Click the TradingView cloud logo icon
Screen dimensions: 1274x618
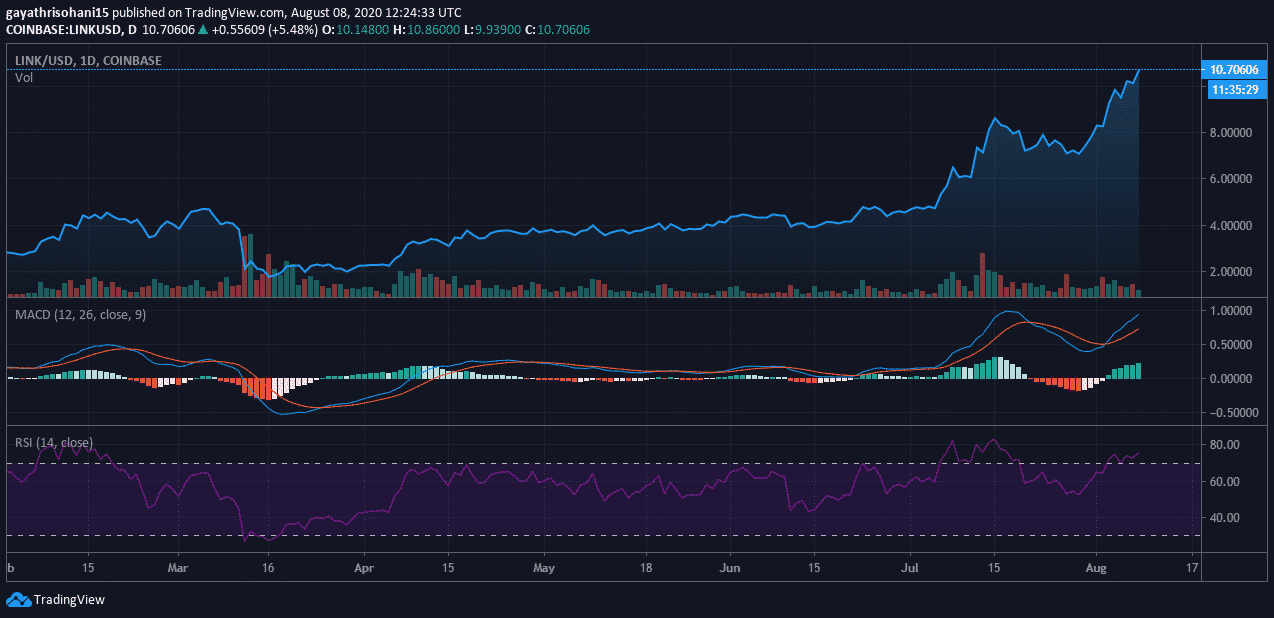tap(18, 600)
